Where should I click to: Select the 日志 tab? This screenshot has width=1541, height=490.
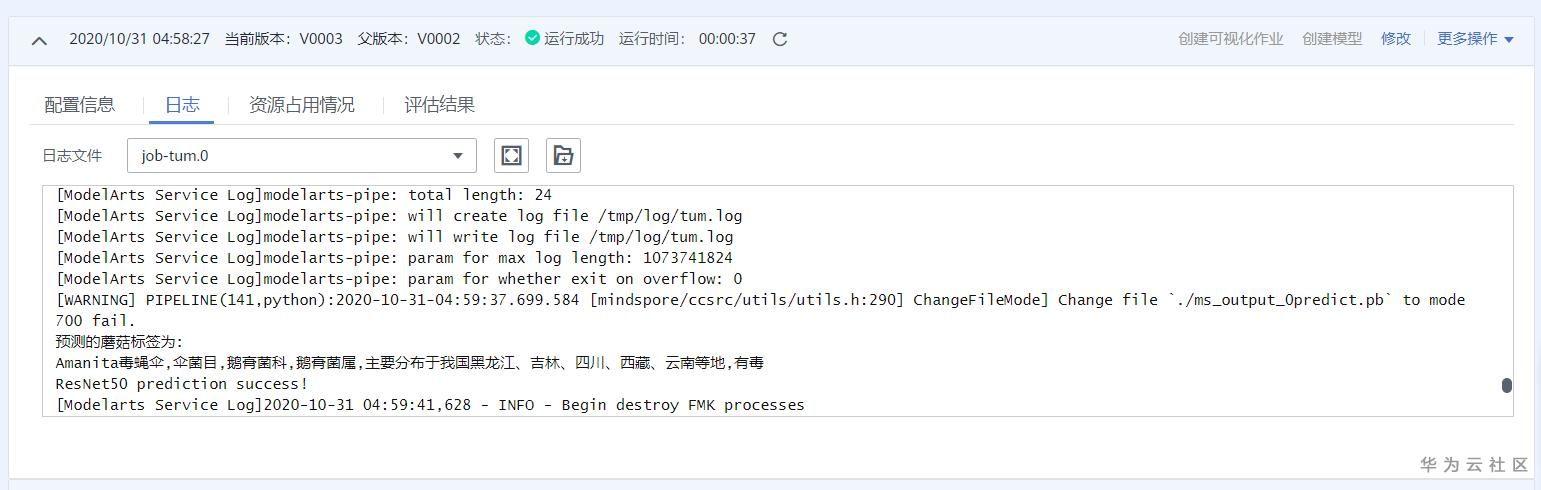(182, 104)
